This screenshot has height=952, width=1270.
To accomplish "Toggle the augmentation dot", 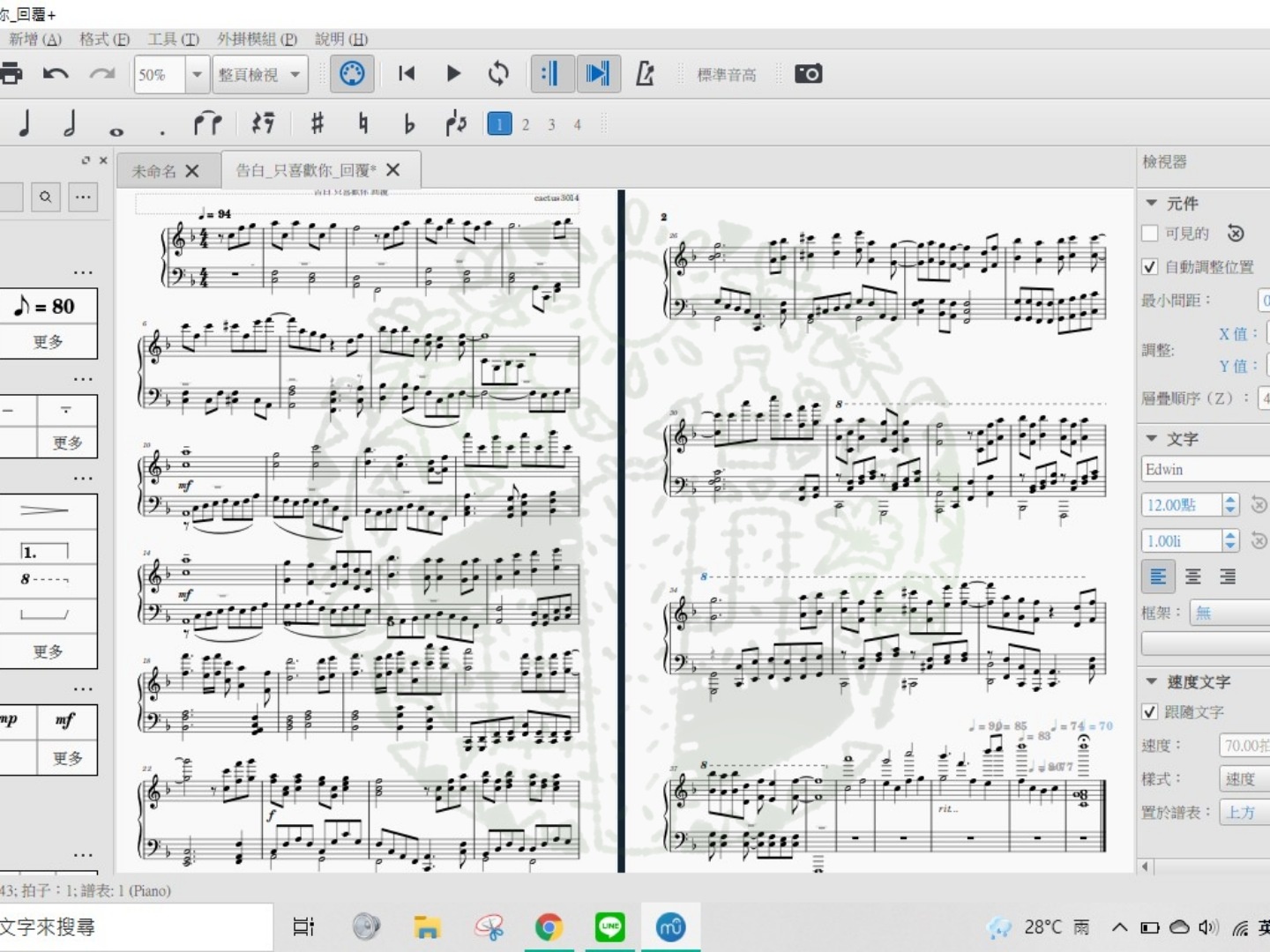I will coord(162,133).
